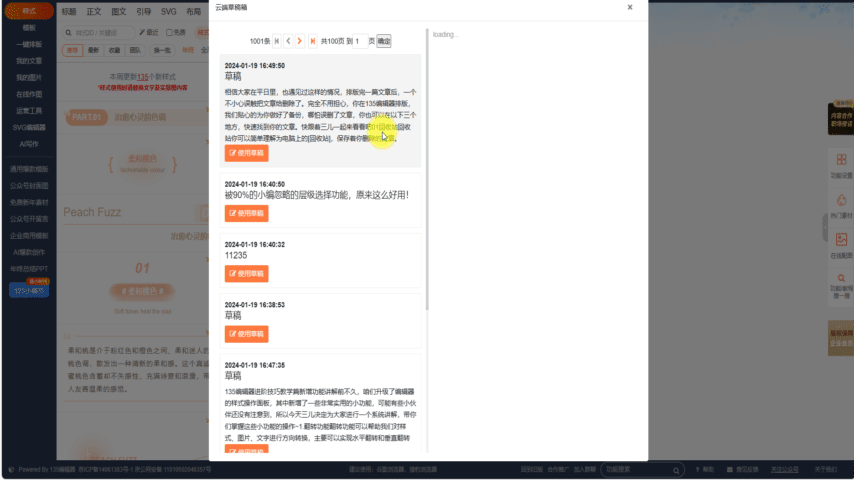Select the SVG style category tab
The width and height of the screenshot is (854, 480).
(x=168, y=11)
